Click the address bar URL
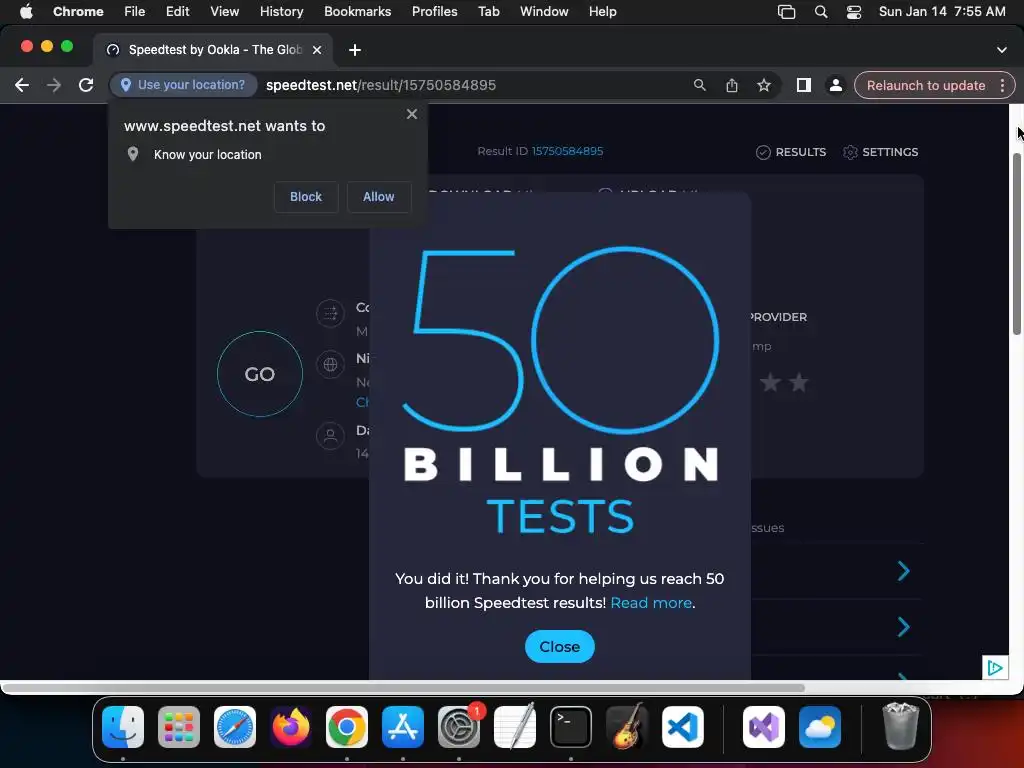 (x=381, y=85)
